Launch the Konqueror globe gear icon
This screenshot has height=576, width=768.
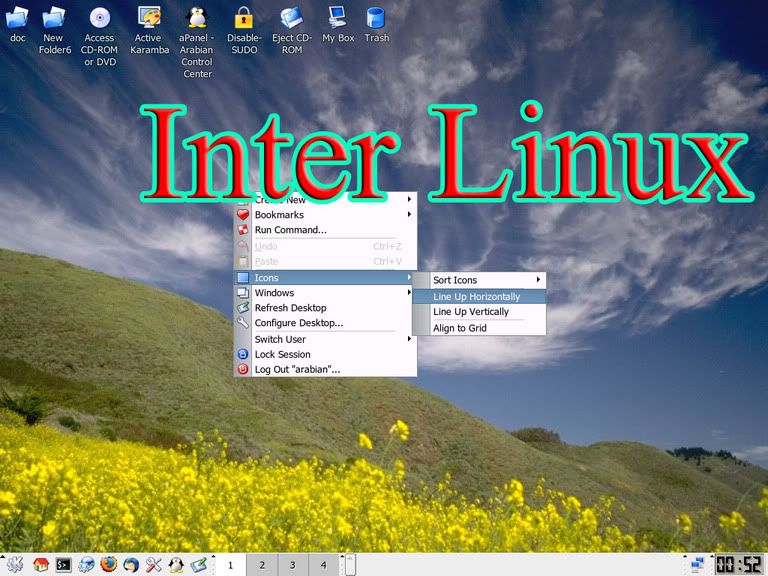click(86, 565)
